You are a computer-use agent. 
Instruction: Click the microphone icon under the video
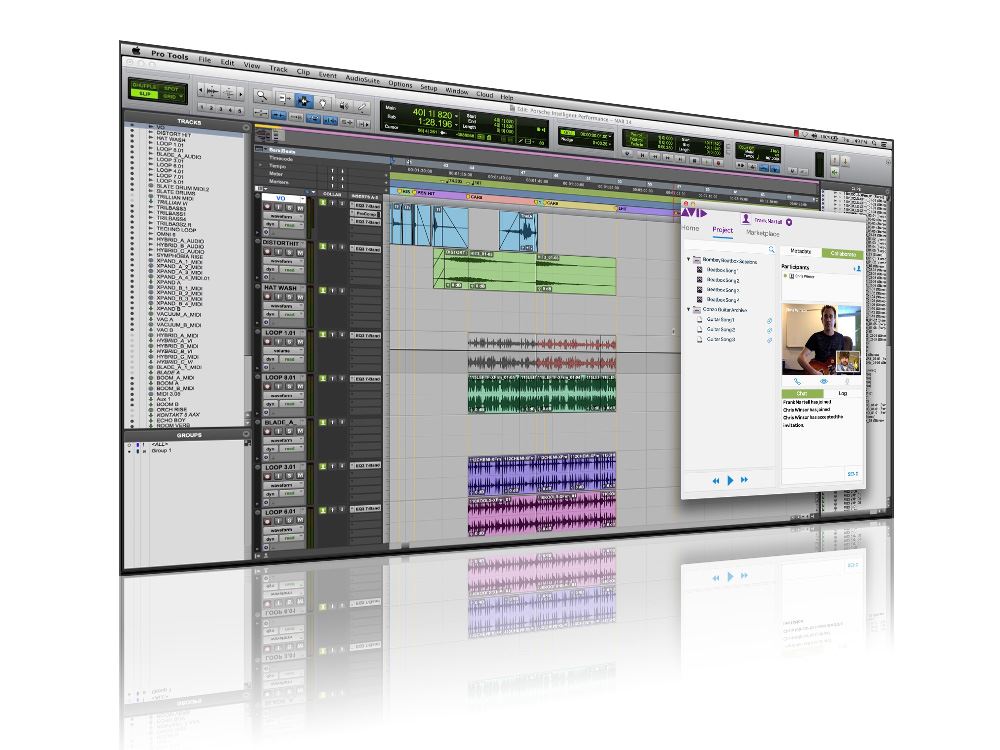pos(848,381)
